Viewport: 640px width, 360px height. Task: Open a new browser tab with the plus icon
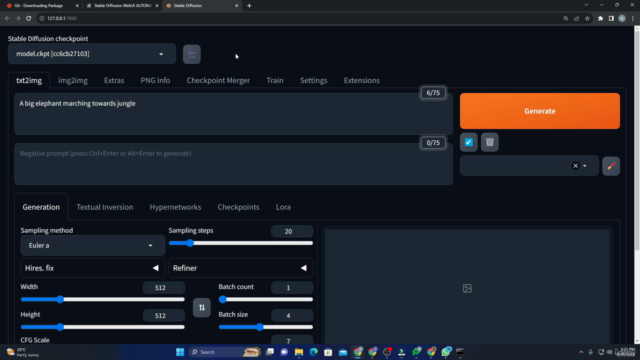[x=249, y=6]
